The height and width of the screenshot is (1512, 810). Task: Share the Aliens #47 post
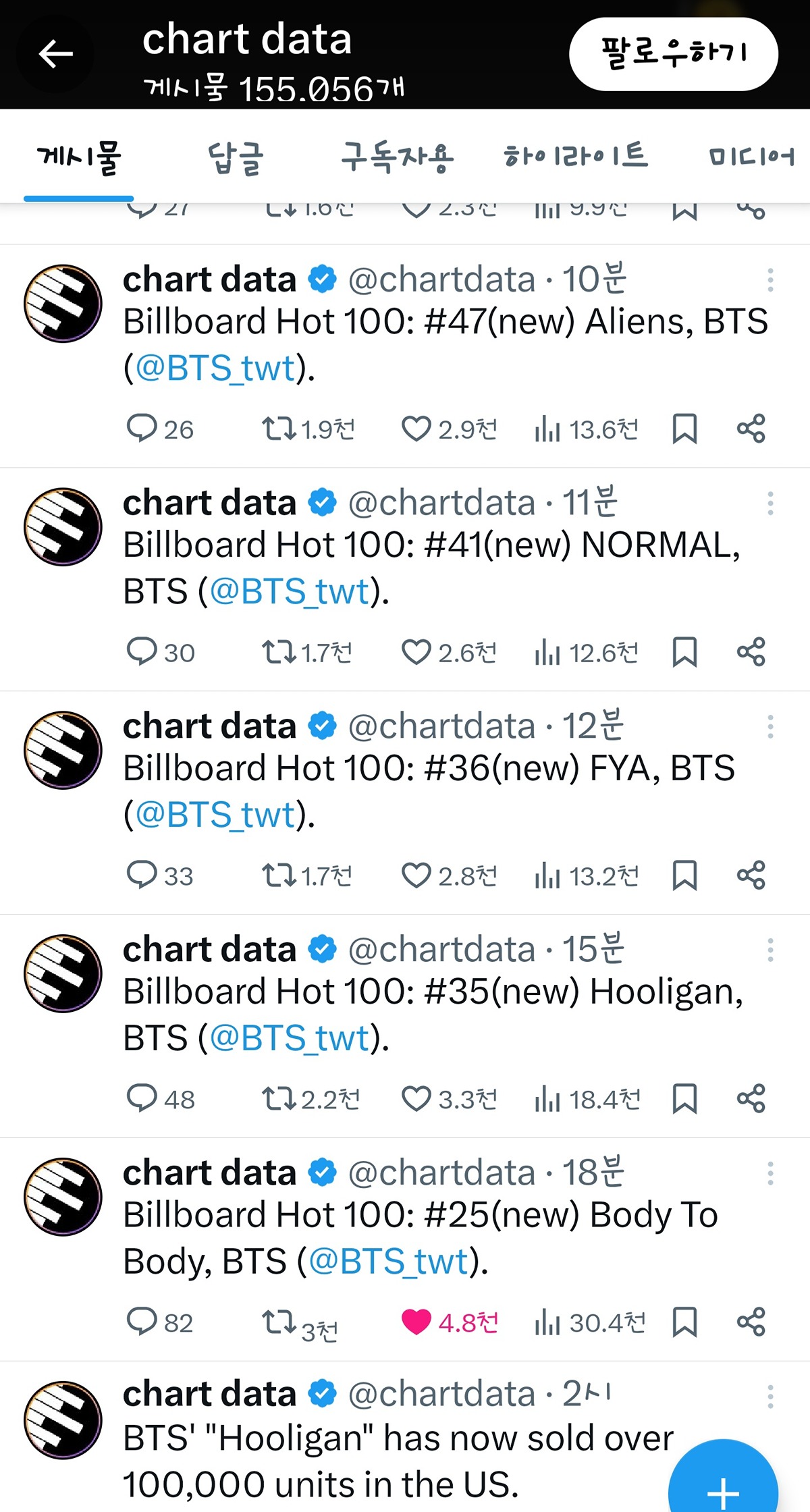coord(751,429)
